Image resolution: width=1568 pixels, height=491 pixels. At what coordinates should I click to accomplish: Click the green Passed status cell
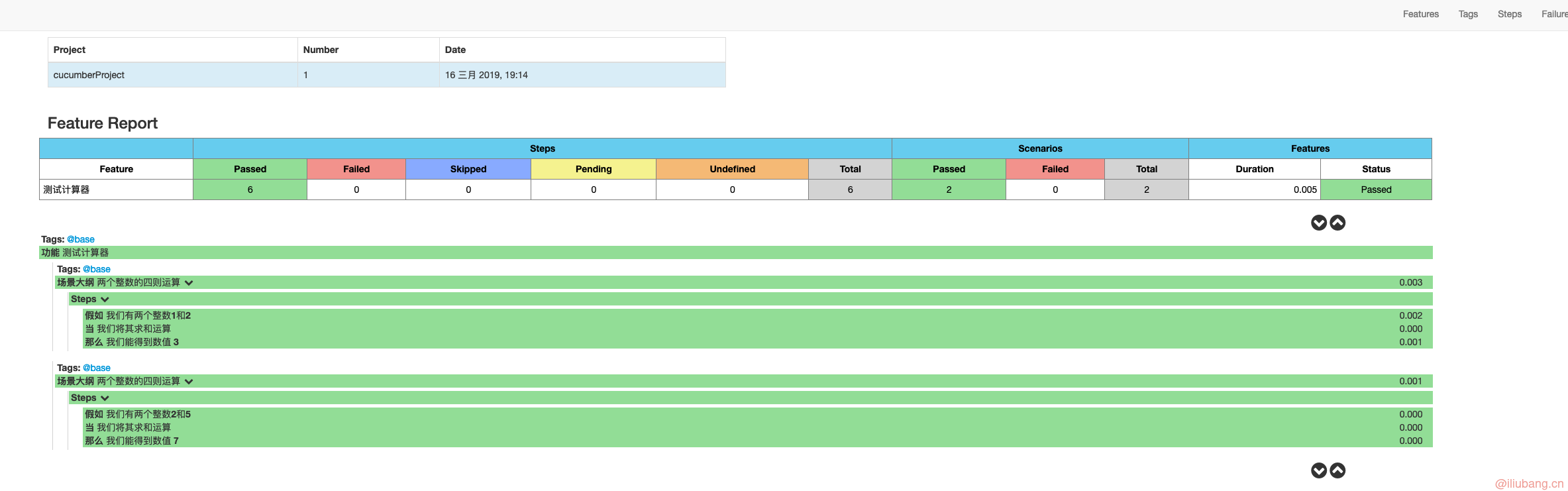click(1376, 190)
